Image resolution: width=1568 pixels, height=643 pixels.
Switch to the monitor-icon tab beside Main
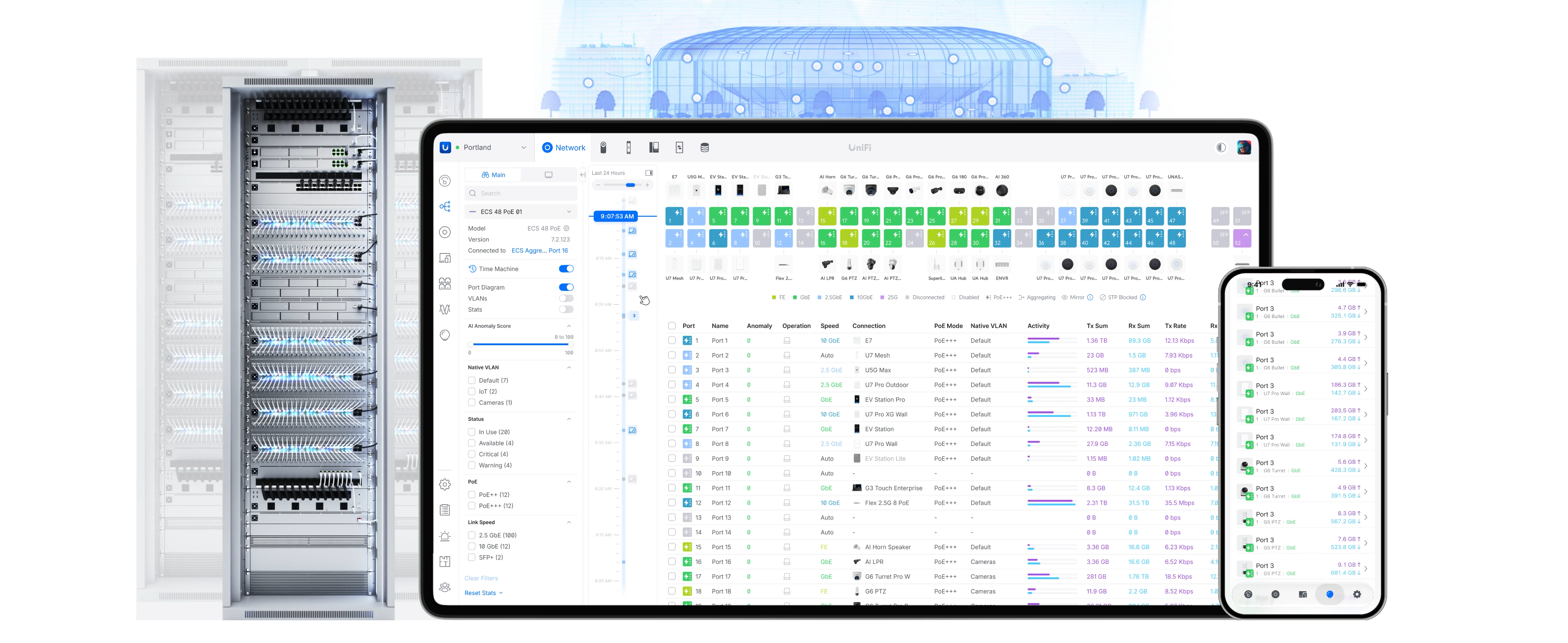pos(548,175)
